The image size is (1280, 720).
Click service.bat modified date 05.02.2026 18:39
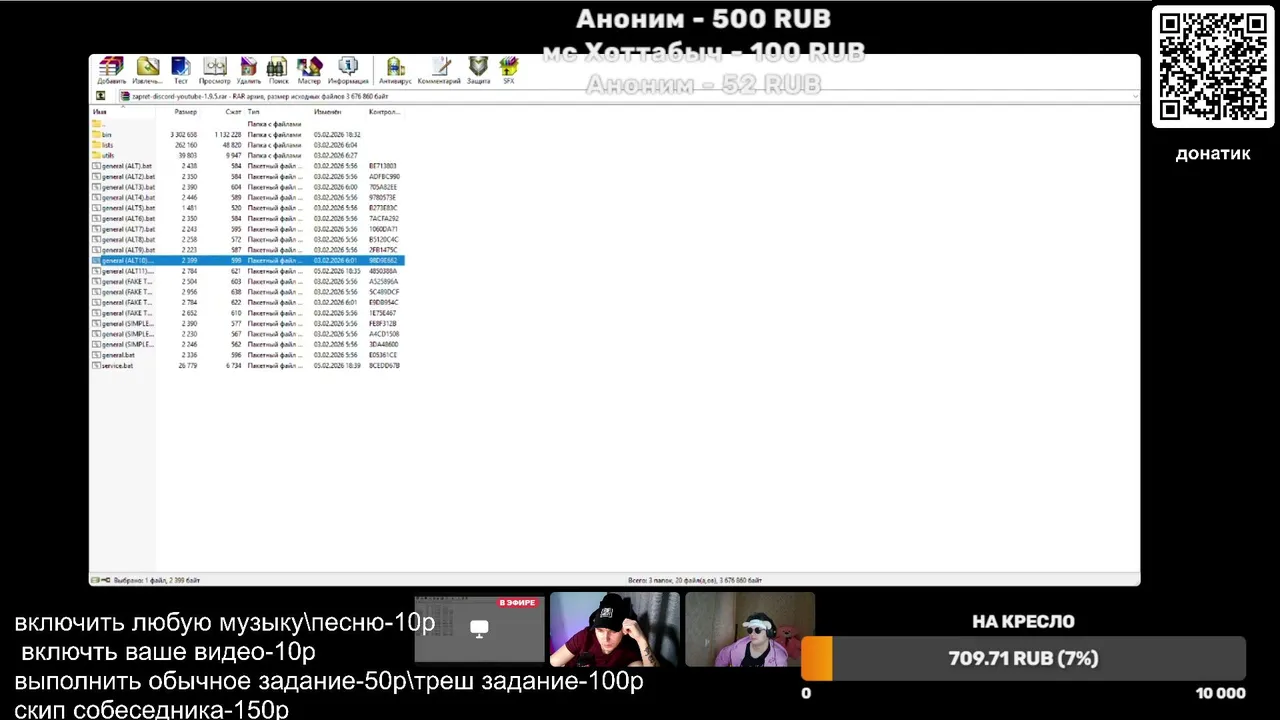pos(336,365)
